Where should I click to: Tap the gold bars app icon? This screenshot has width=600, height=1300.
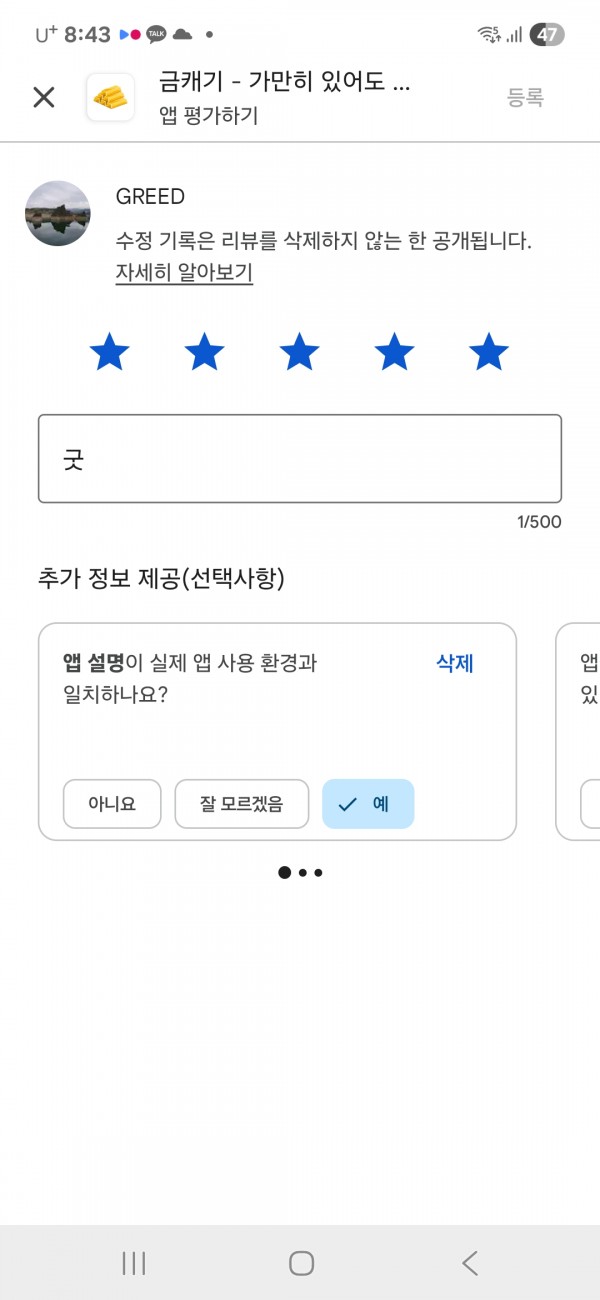click(x=111, y=97)
